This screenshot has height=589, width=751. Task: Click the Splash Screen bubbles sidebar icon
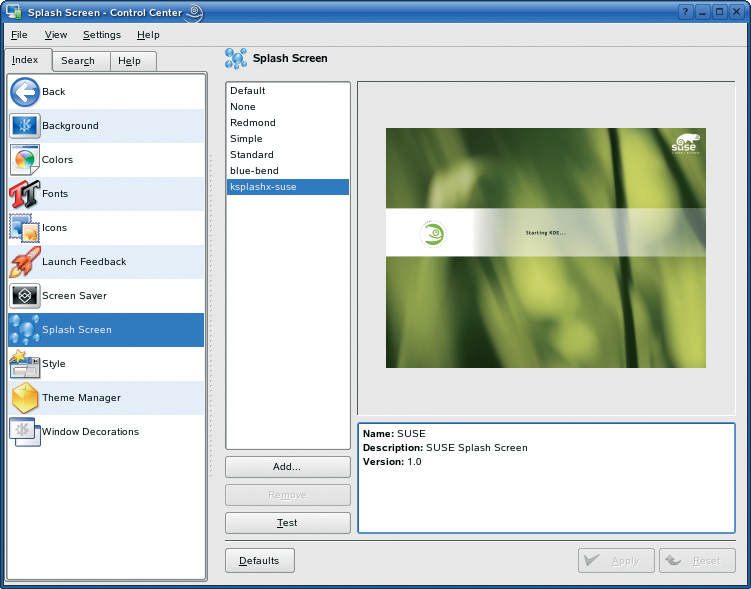point(25,330)
